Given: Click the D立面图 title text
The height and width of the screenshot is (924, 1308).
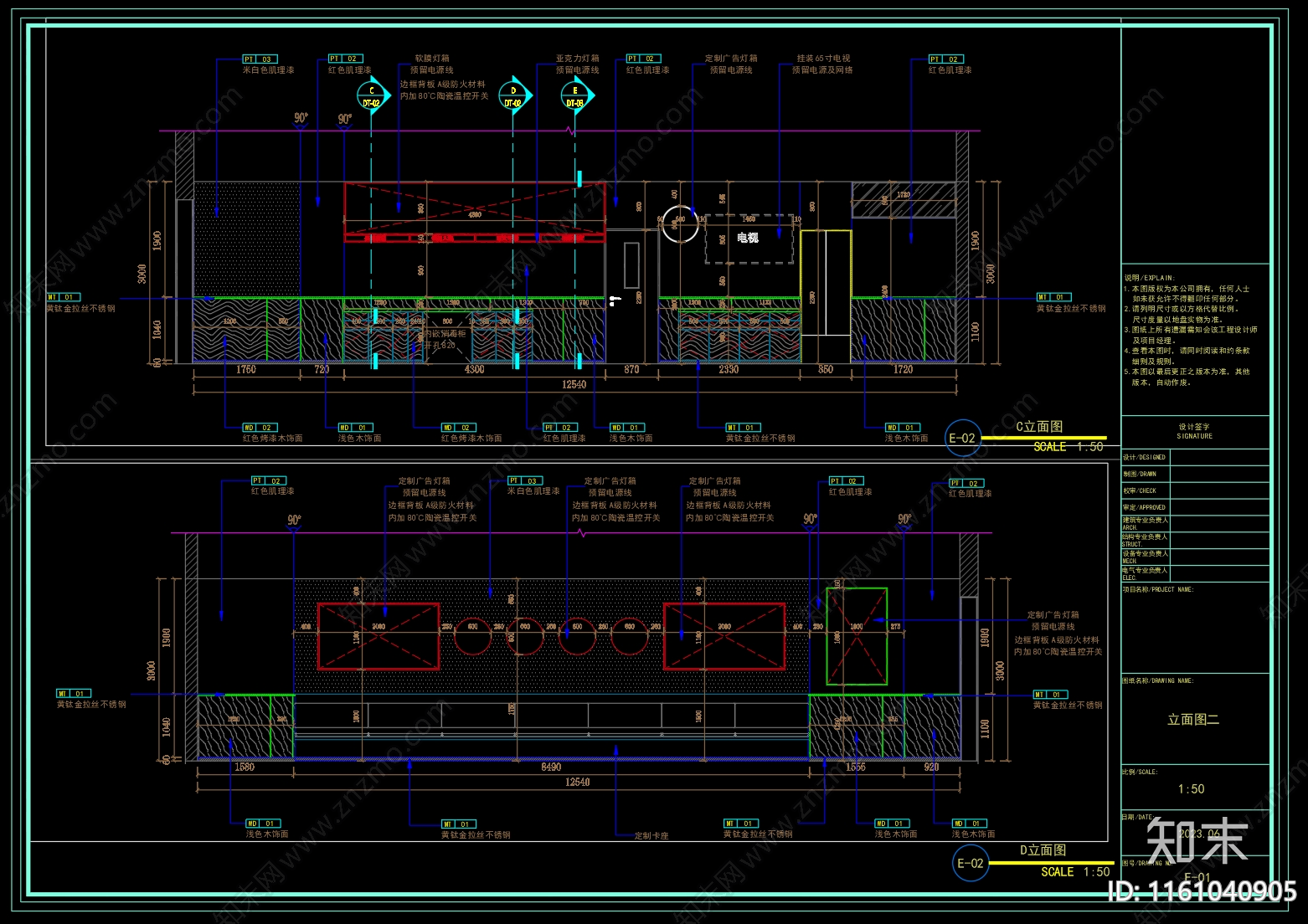Looking at the screenshot, I should (x=1043, y=850).
